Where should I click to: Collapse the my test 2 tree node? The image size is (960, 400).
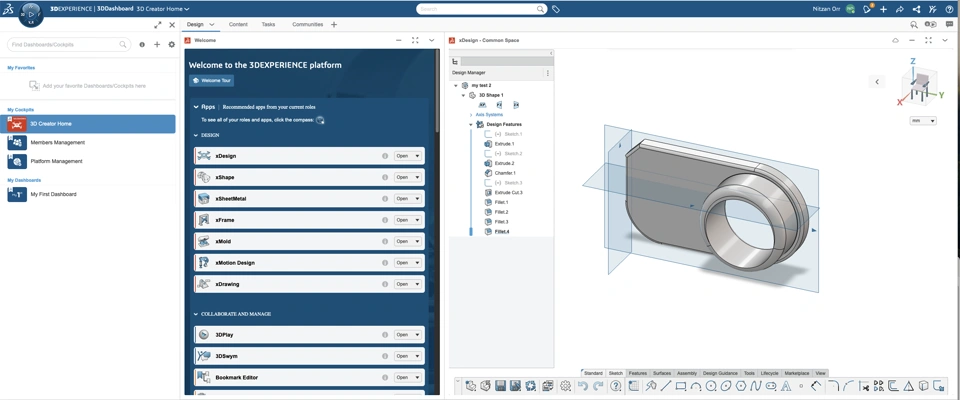[456, 86]
